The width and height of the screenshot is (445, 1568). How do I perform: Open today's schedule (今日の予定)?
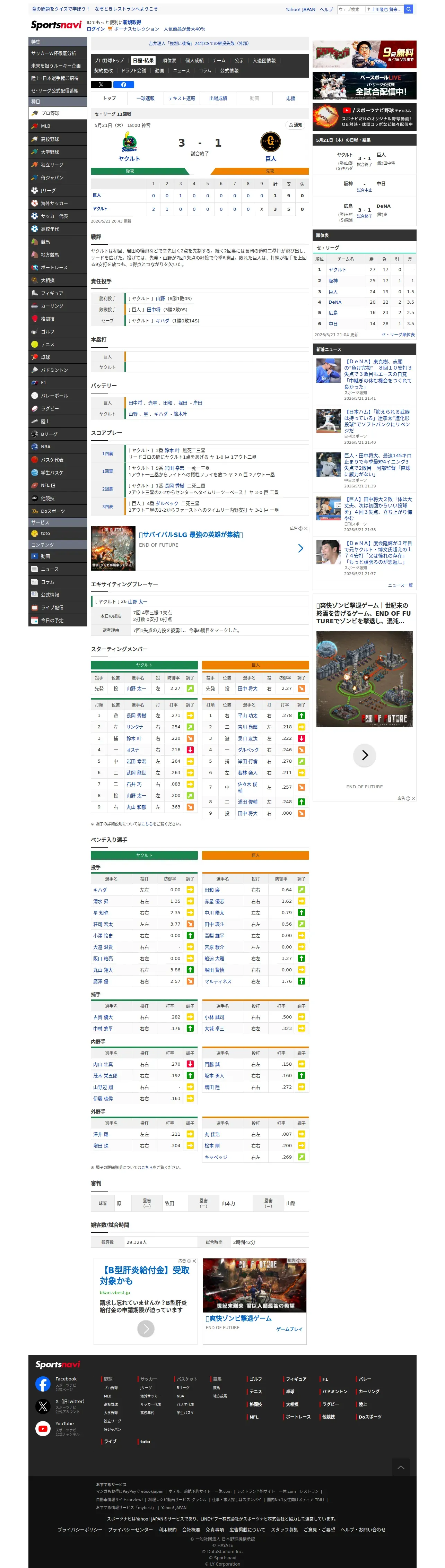pos(58,620)
